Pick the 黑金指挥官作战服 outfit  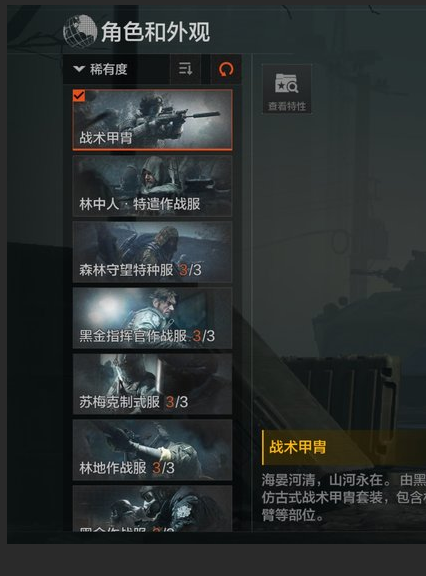[x=152, y=318]
